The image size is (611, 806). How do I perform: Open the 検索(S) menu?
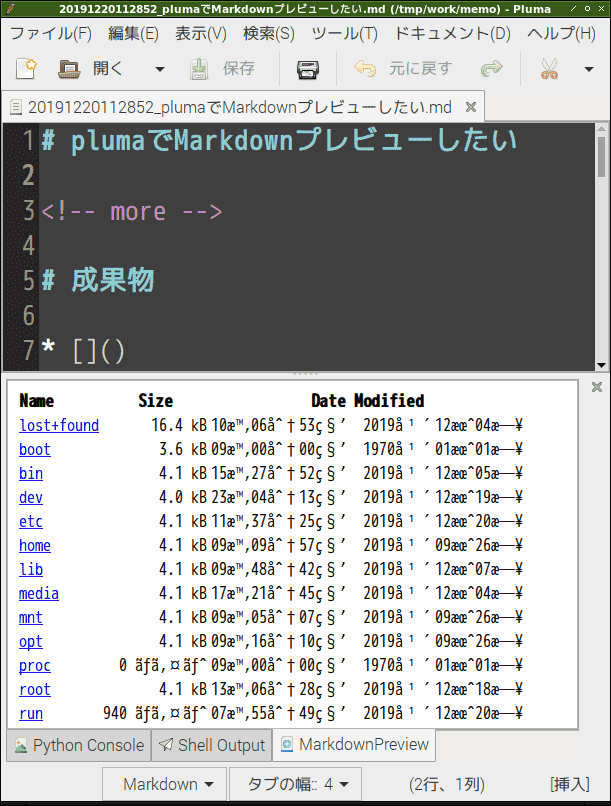pyautogui.click(x=269, y=34)
